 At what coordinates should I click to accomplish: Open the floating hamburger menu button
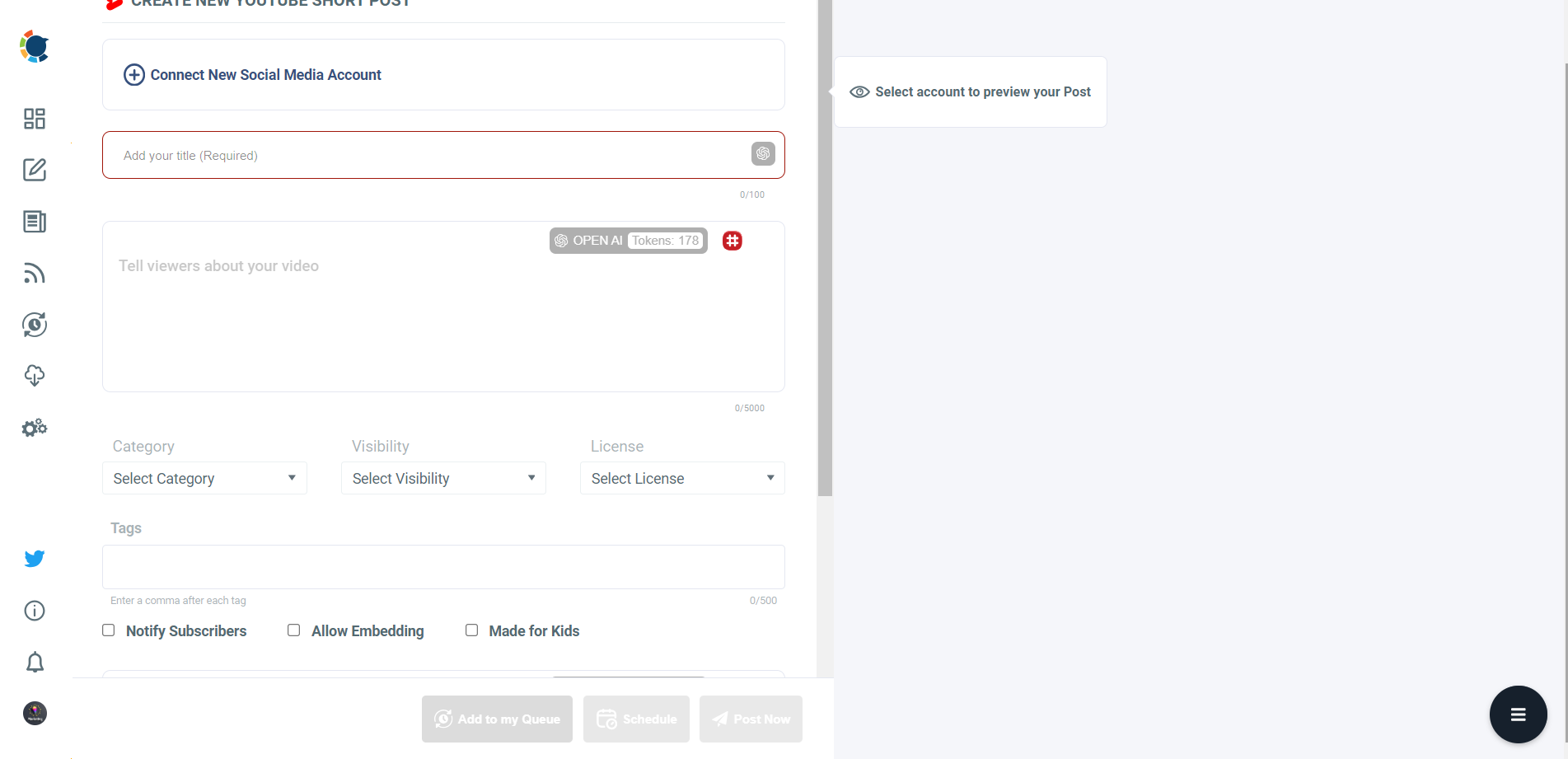point(1517,714)
